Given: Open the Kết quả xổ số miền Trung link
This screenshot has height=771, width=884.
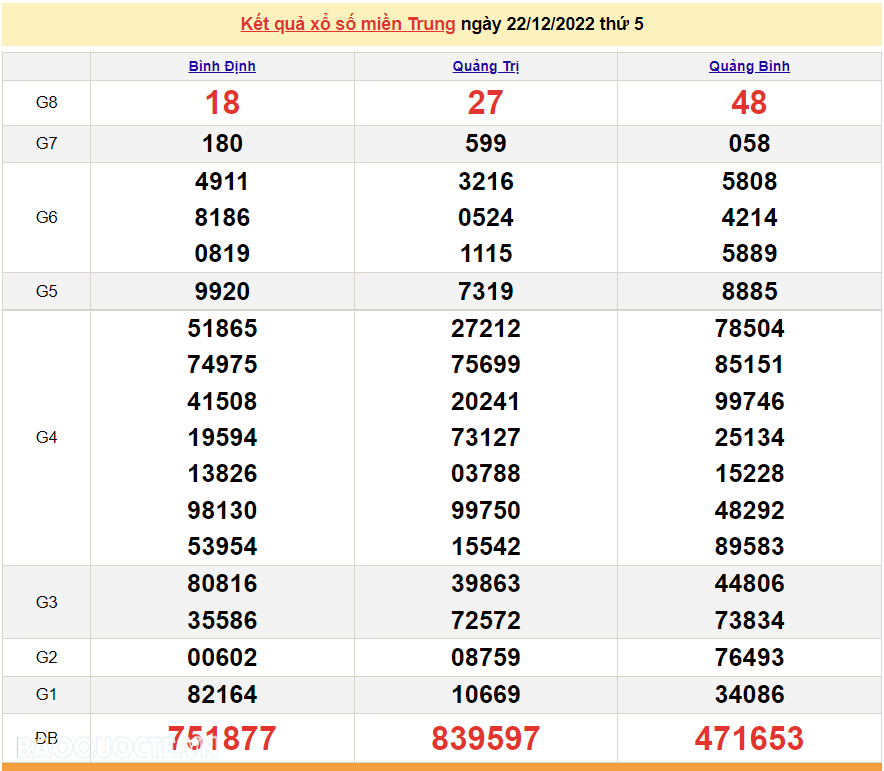Looking at the screenshot, I should point(348,24).
